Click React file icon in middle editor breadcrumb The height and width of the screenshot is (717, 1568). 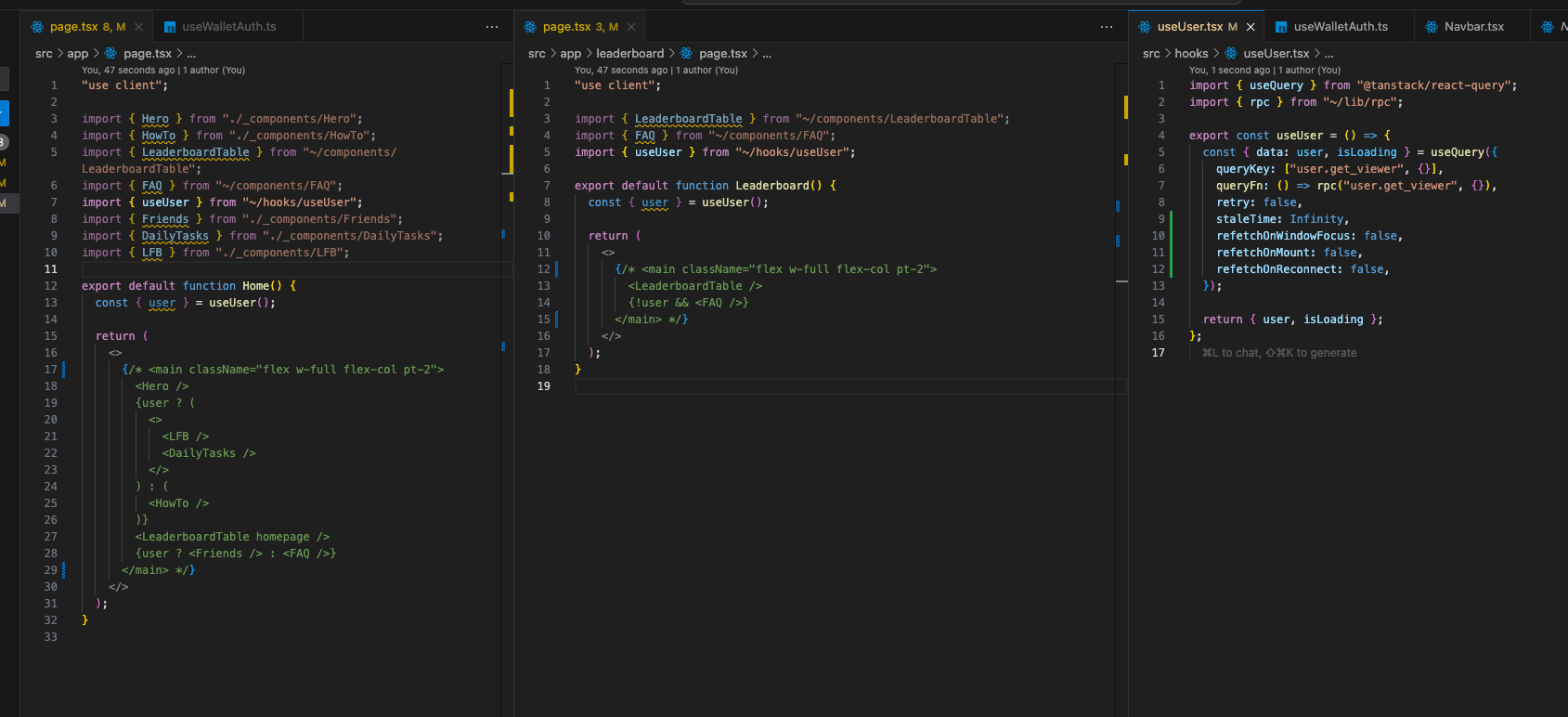(687, 54)
